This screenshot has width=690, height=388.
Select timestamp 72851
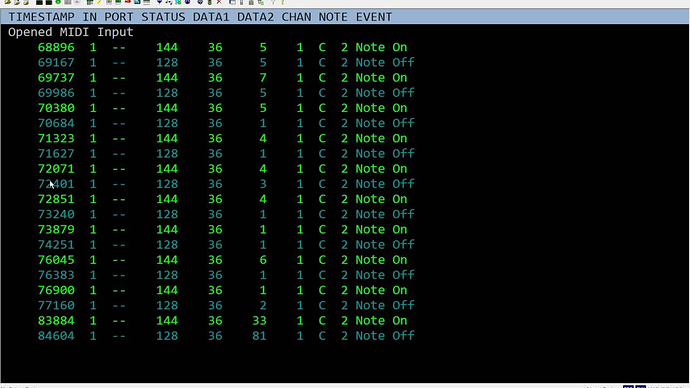(56, 199)
